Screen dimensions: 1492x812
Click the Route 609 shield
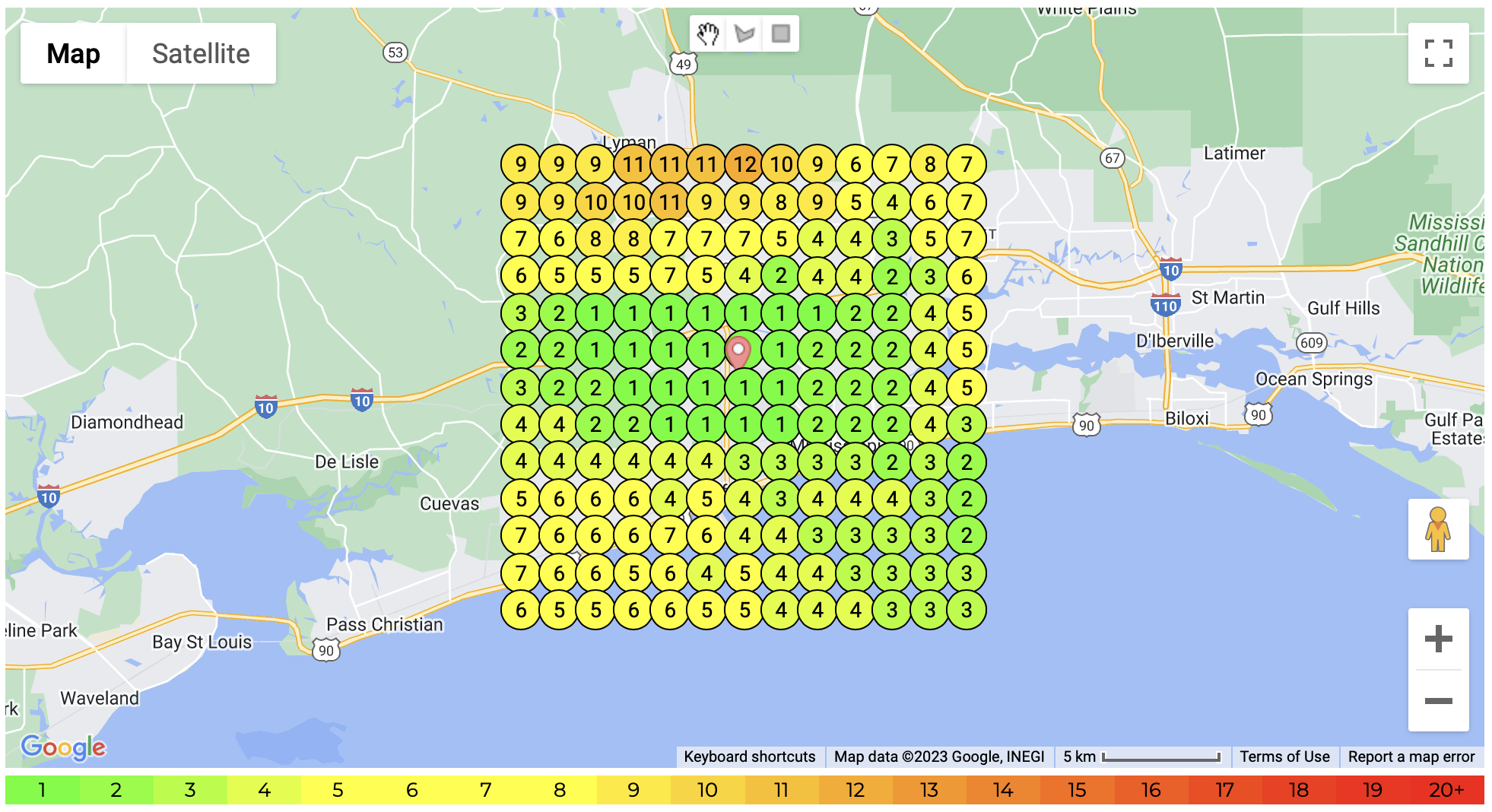[x=1312, y=343]
